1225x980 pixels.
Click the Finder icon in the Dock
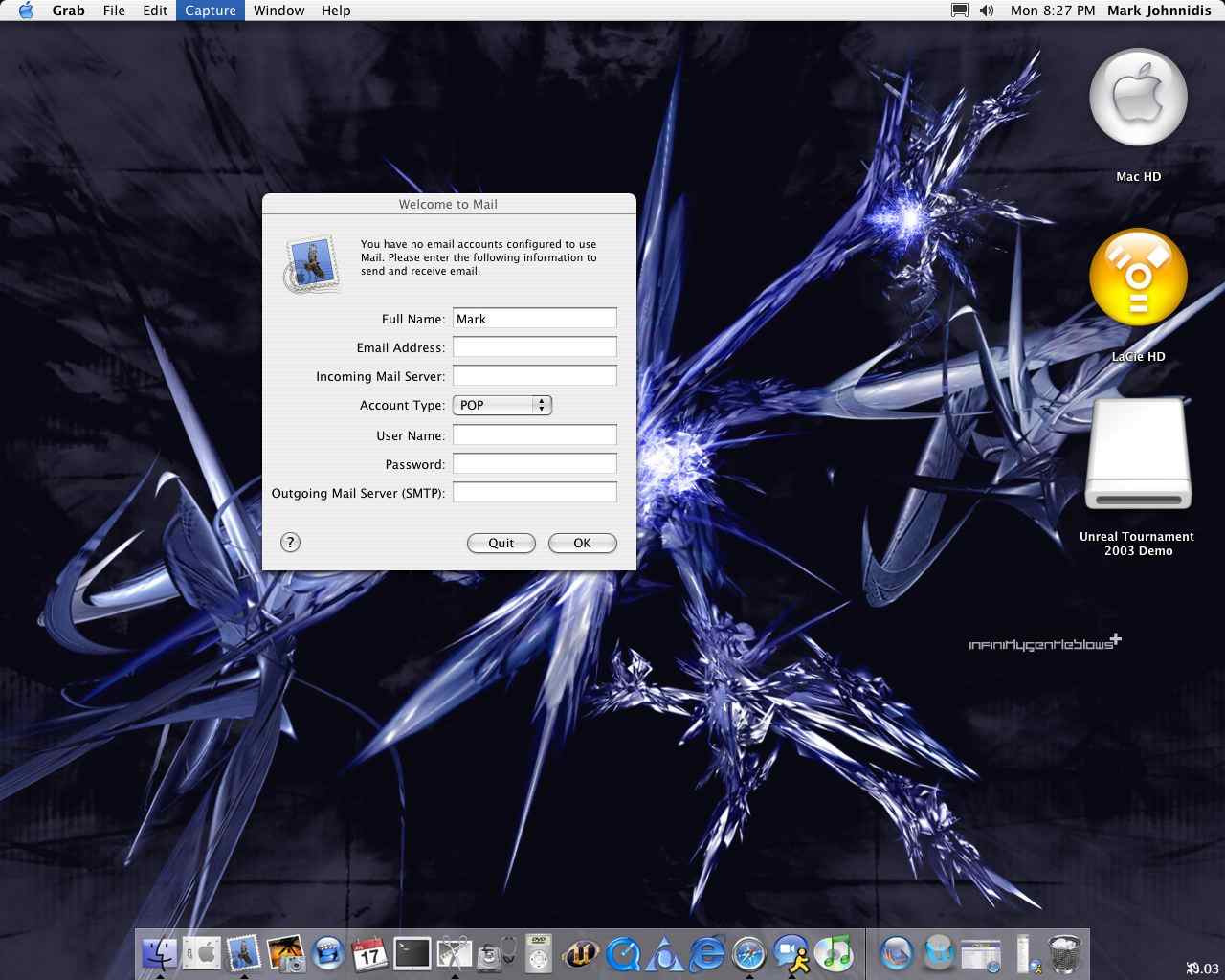tap(159, 954)
